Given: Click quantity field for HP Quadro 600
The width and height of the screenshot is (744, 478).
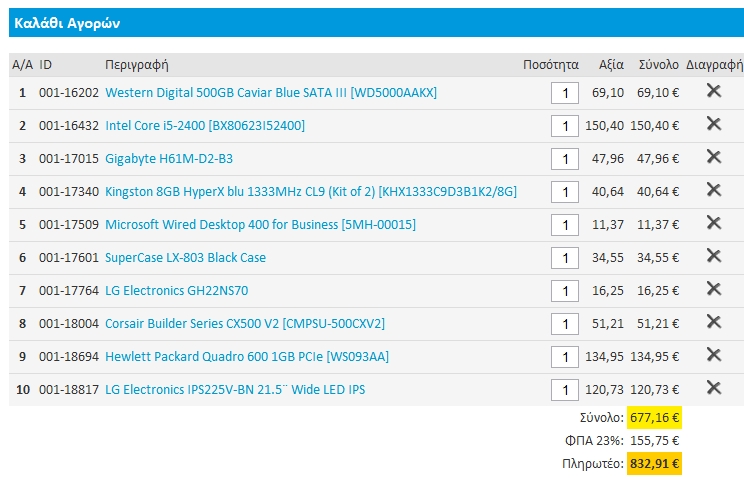Looking at the screenshot, I should (x=565, y=357).
